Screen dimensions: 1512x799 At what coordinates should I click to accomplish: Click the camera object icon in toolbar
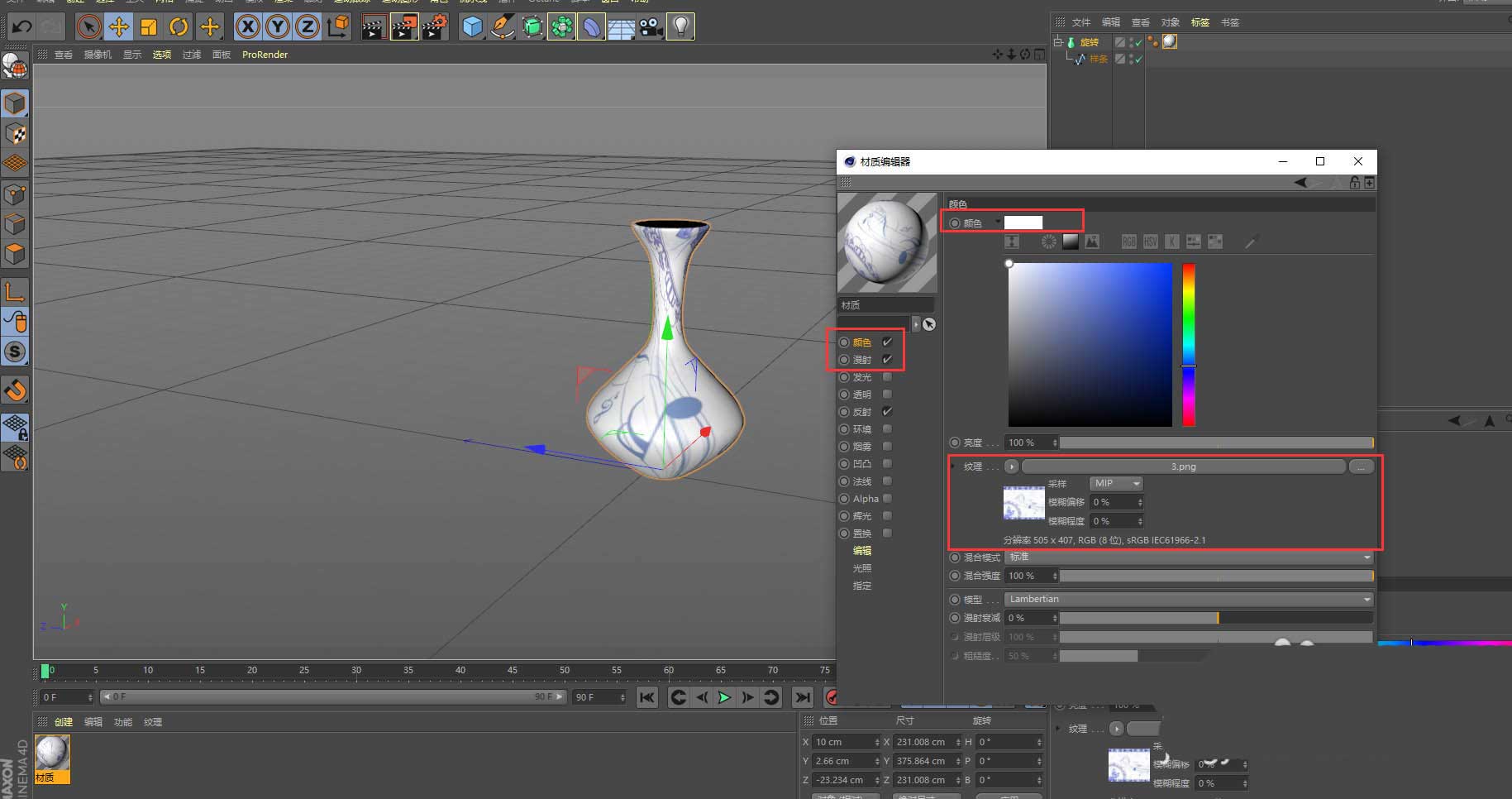pyautogui.click(x=651, y=27)
